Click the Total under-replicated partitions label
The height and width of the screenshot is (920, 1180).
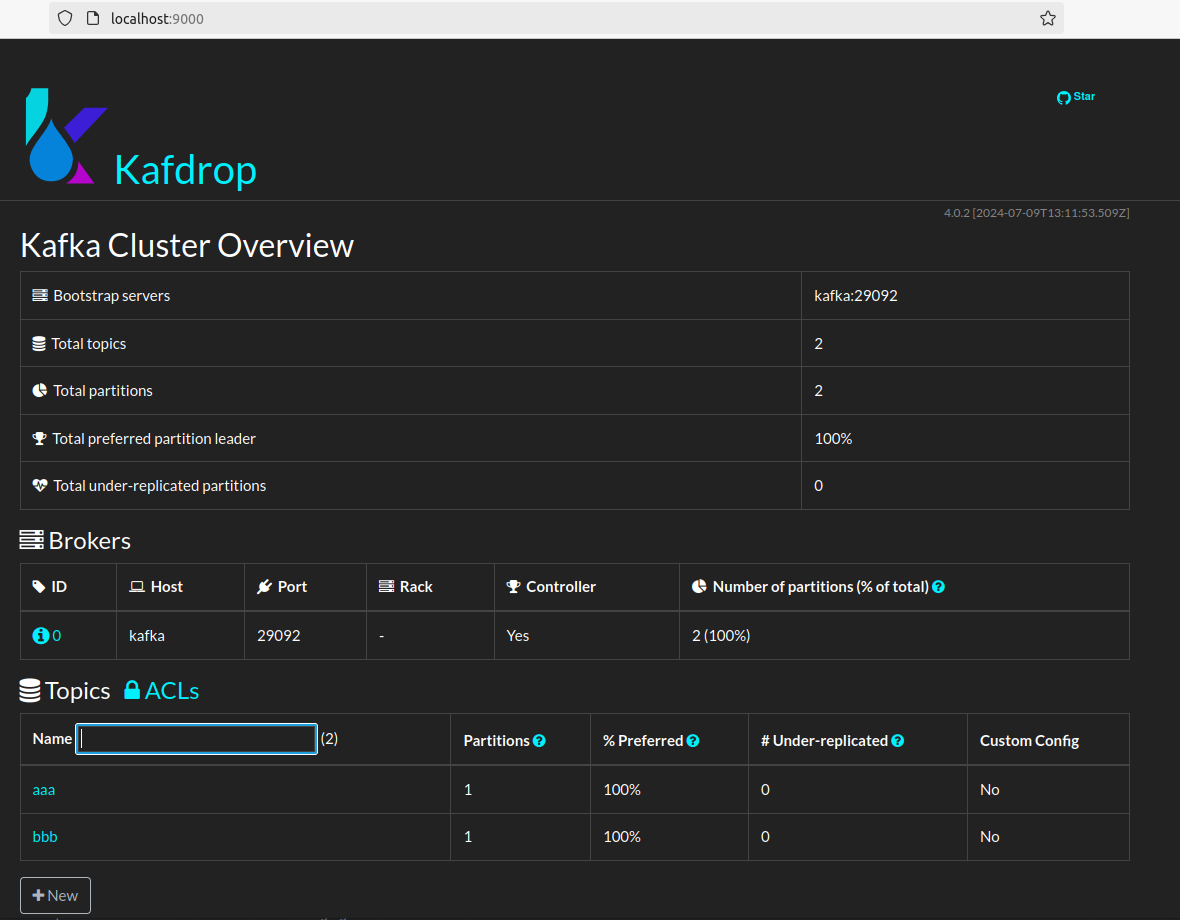click(x=160, y=486)
